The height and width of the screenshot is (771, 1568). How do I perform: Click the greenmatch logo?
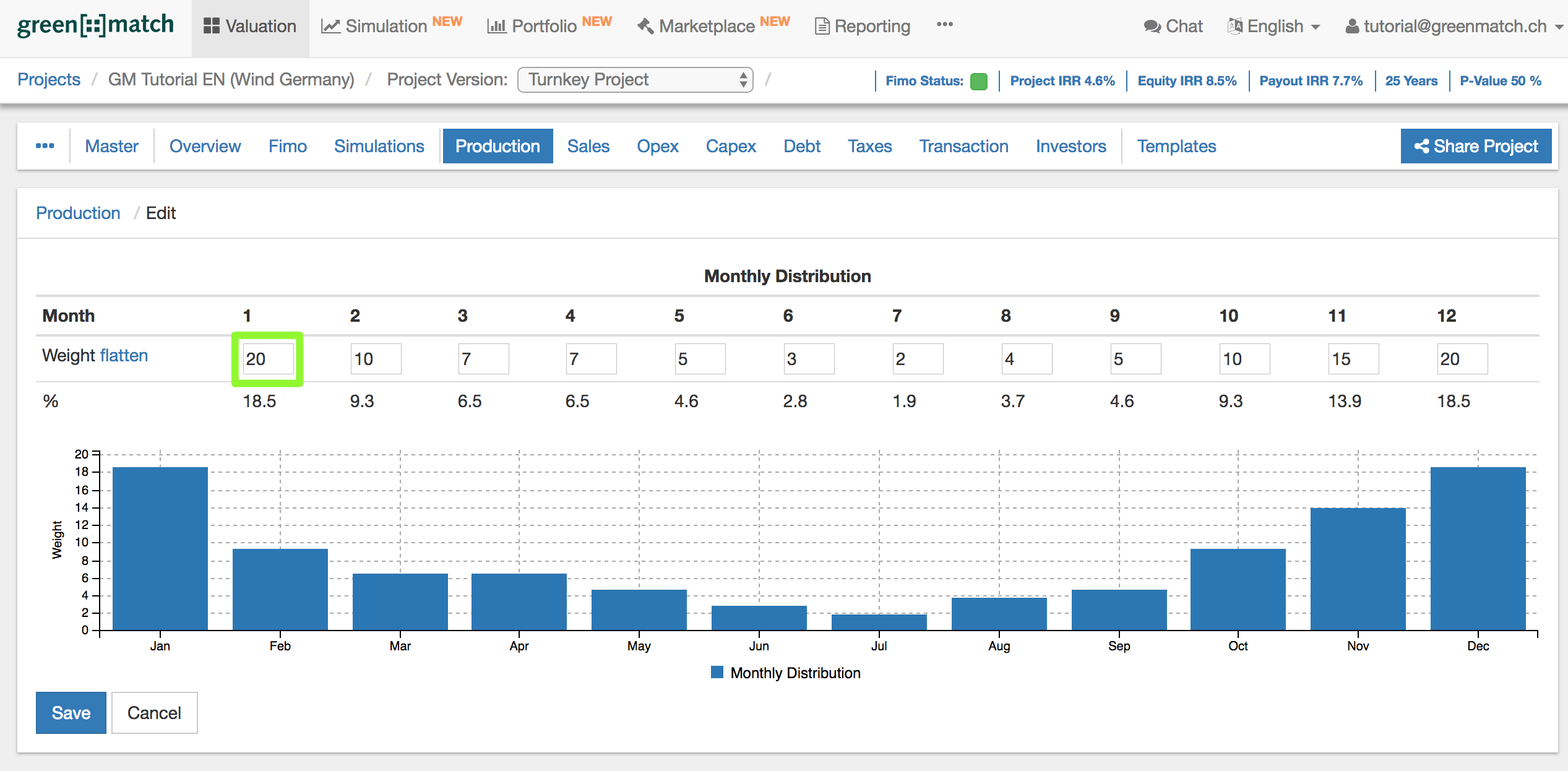click(x=96, y=25)
